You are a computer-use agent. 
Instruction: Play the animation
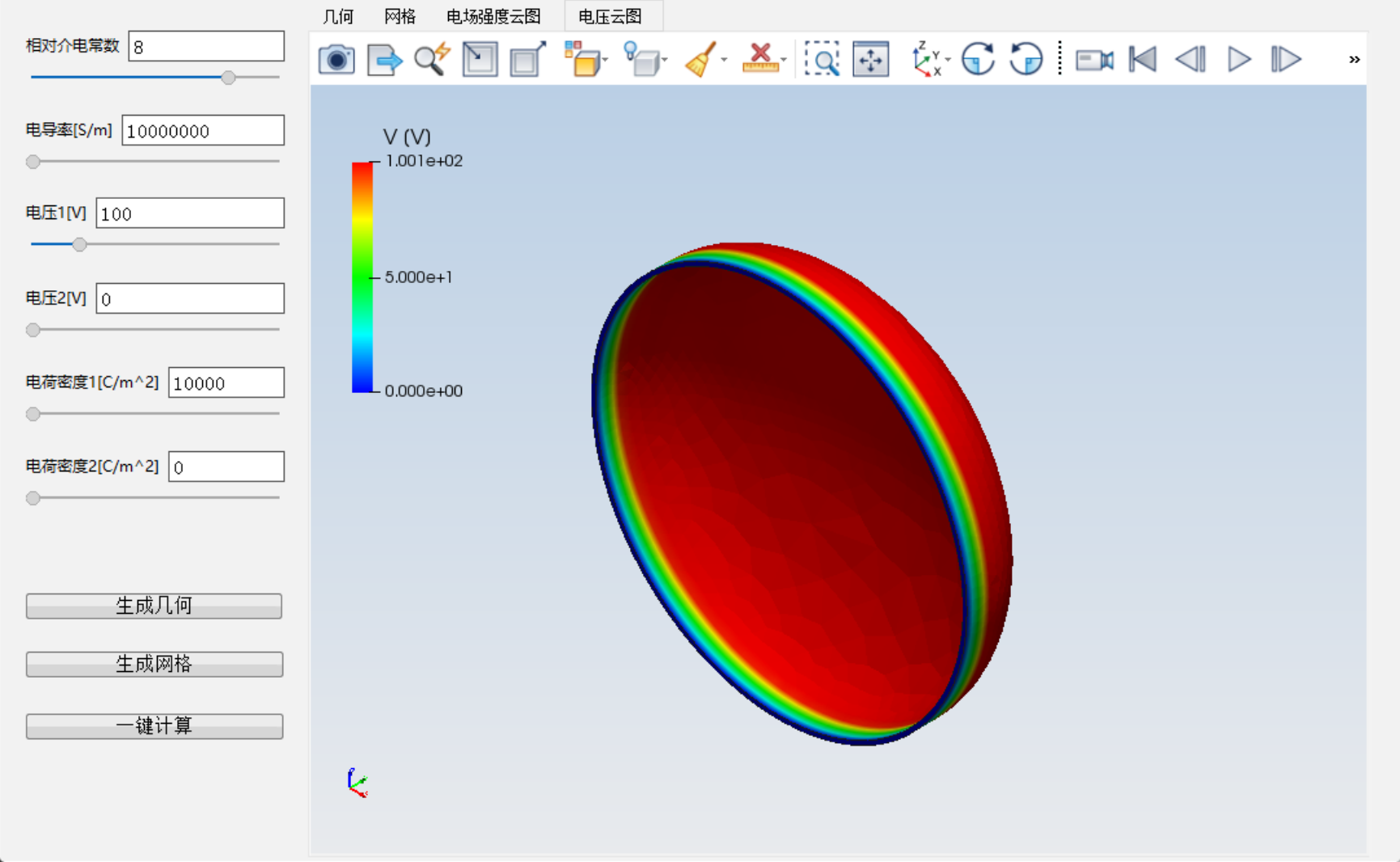coord(1239,60)
